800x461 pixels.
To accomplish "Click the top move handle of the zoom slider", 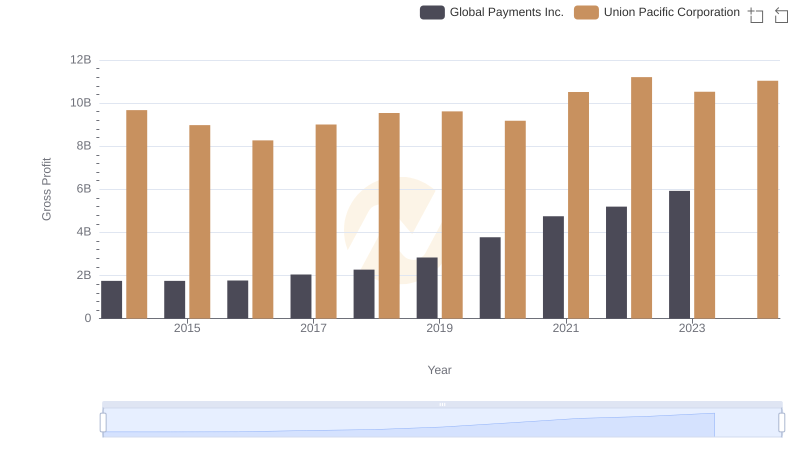I will pos(442,404).
